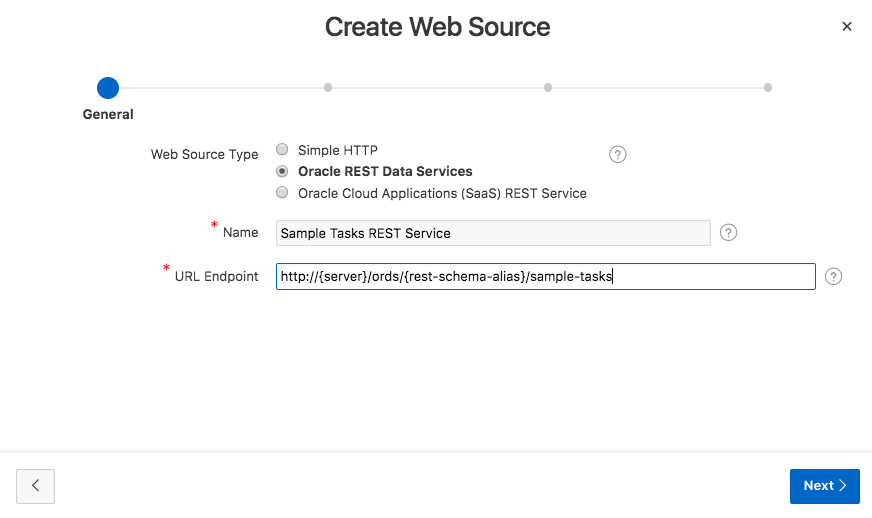
Task: Click the General wizard step circle
Action: click(108, 87)
